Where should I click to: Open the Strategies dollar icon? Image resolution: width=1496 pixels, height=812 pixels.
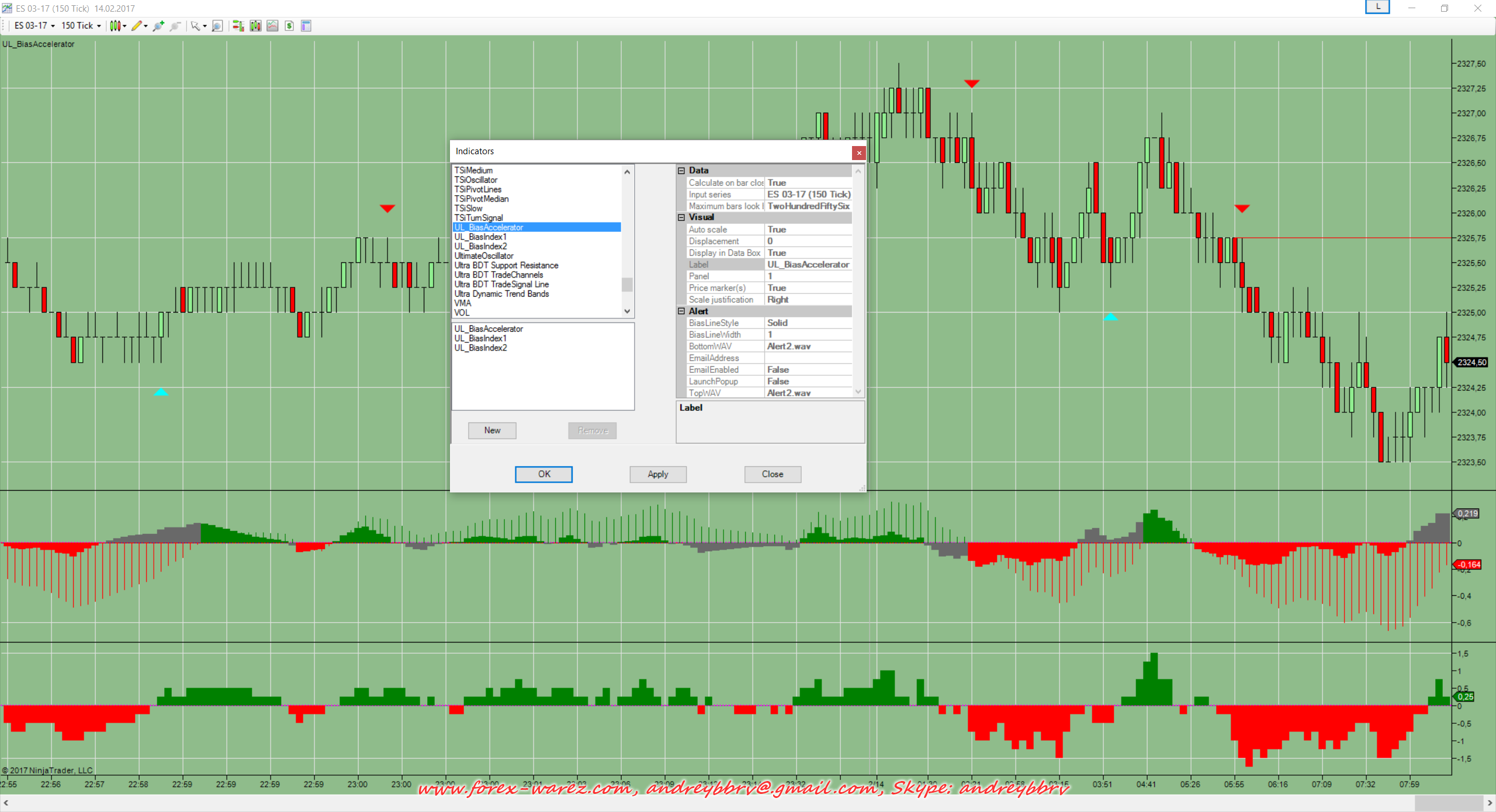point(289,26)
